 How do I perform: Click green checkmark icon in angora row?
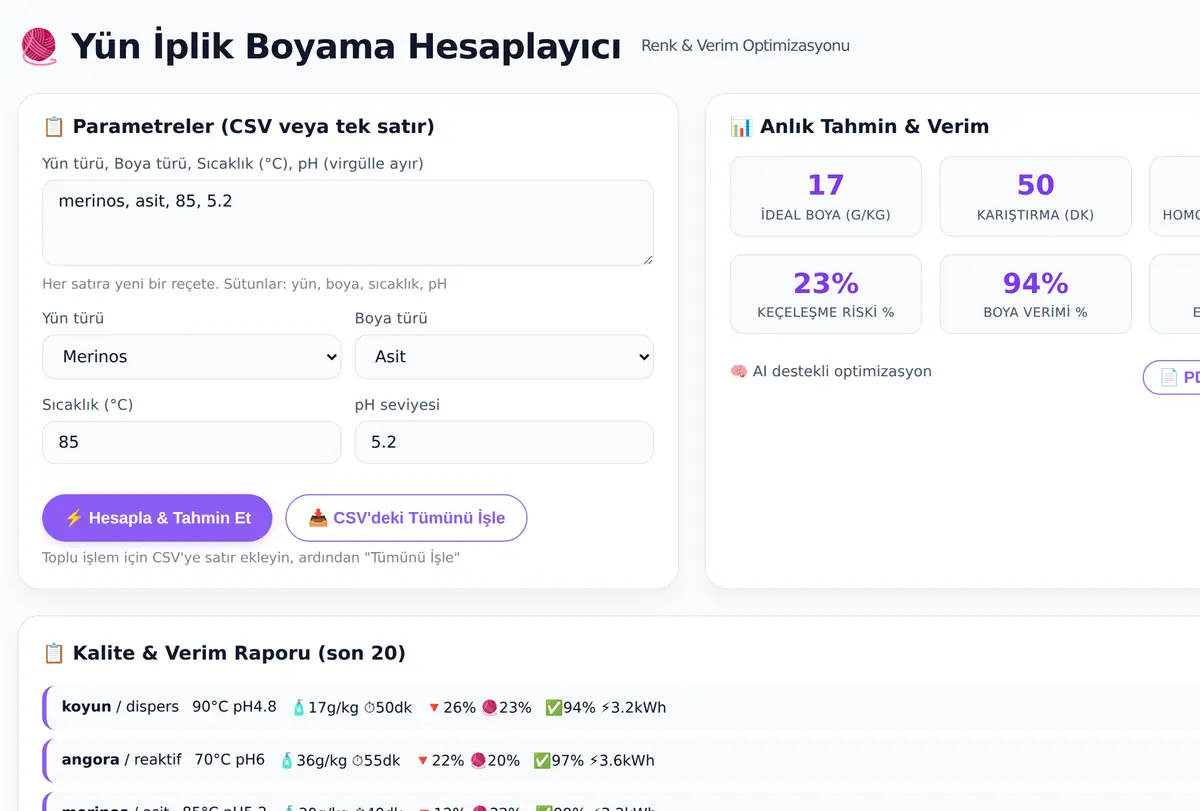543,761
